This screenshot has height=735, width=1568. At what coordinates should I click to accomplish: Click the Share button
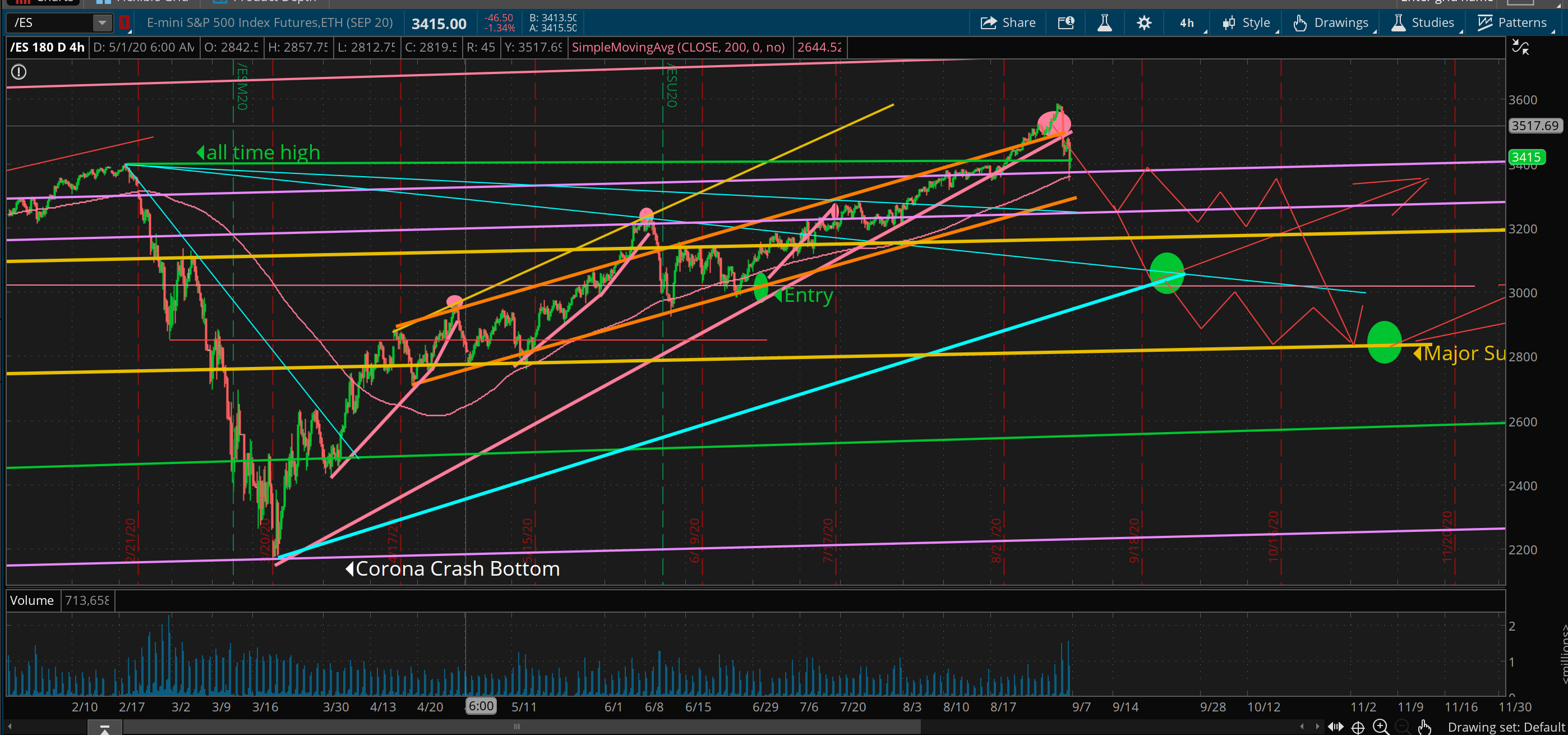pyautogui.click(x=1008, y=22)
